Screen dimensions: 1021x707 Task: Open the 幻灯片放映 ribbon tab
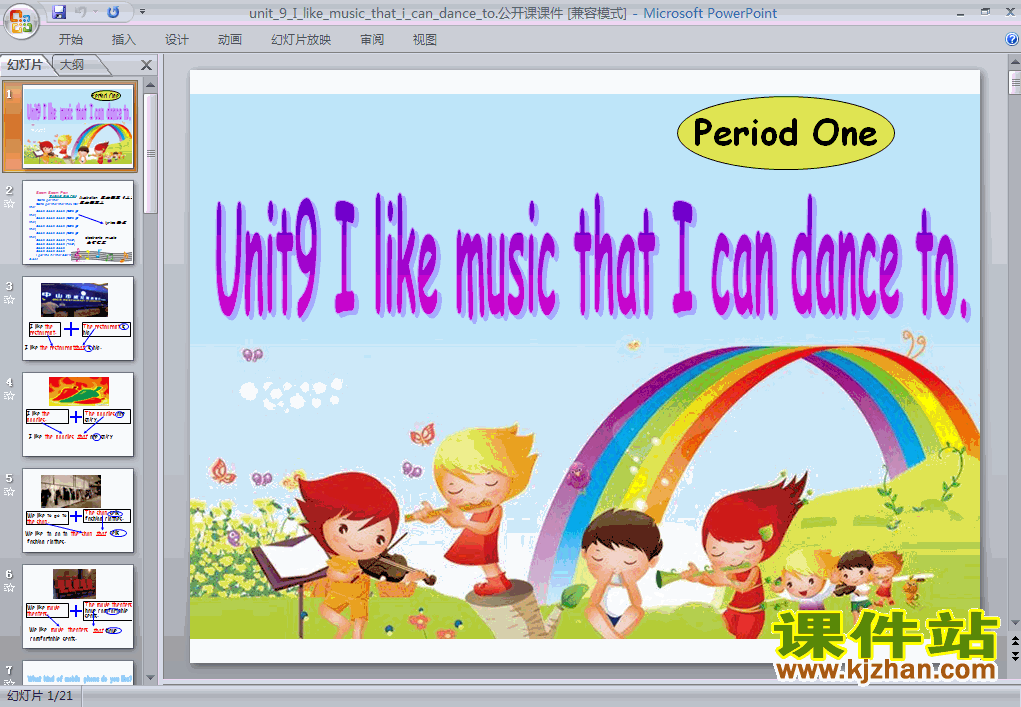301,40
